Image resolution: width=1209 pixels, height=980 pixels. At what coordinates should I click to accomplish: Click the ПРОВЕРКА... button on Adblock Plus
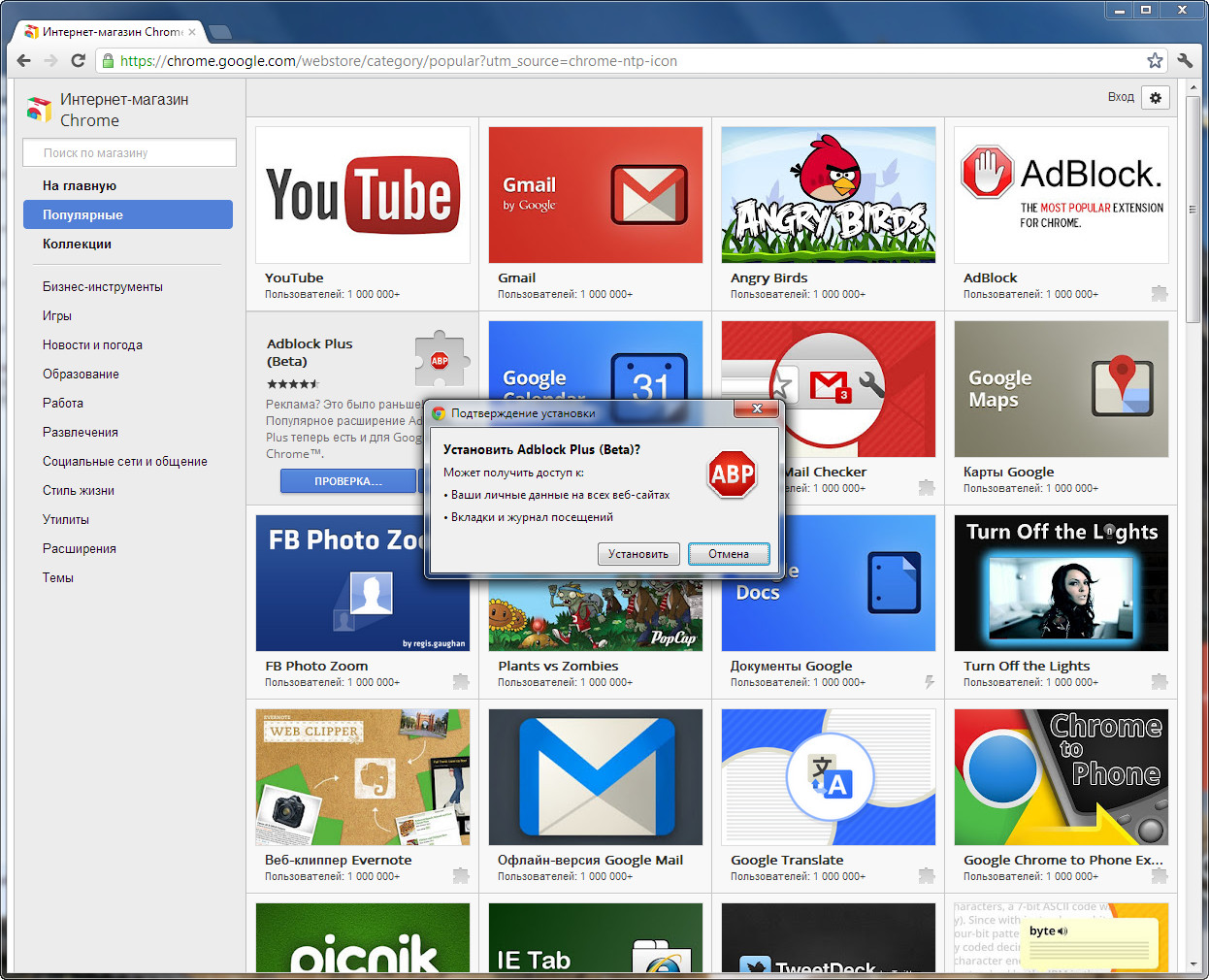click(348, 481)
